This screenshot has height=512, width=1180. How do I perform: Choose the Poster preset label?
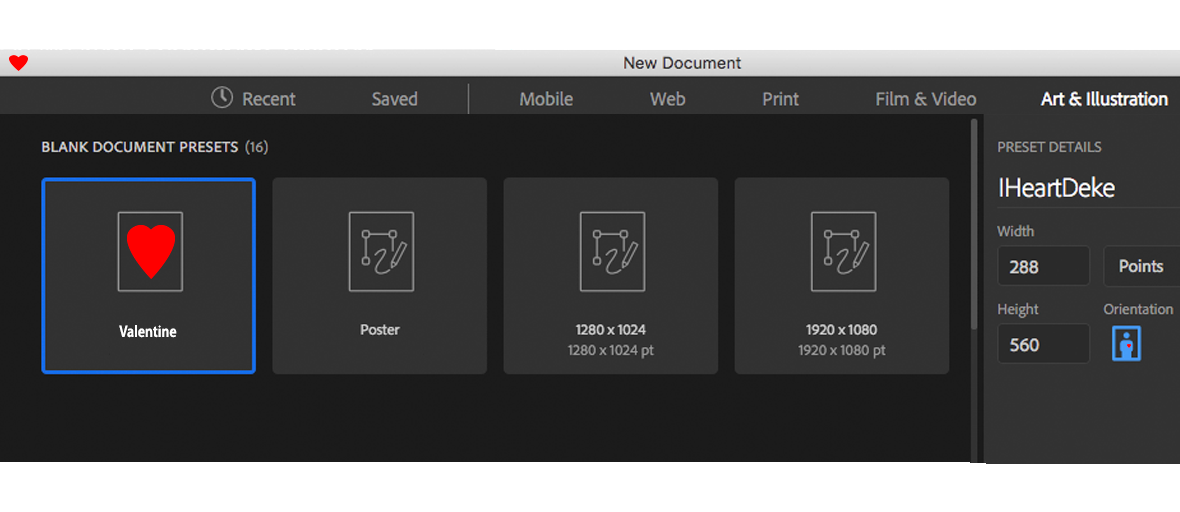379,330
